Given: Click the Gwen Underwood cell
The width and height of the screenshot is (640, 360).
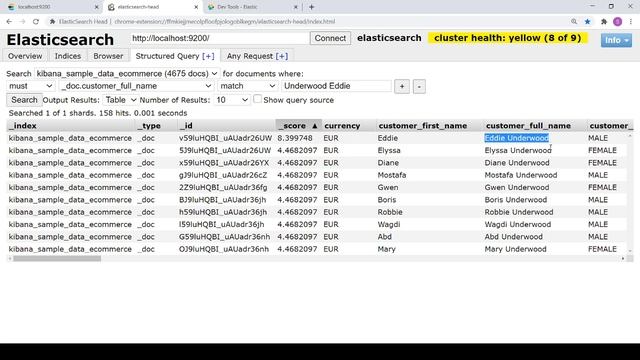Looking at the screenshot, I should [x=517, y=187].
